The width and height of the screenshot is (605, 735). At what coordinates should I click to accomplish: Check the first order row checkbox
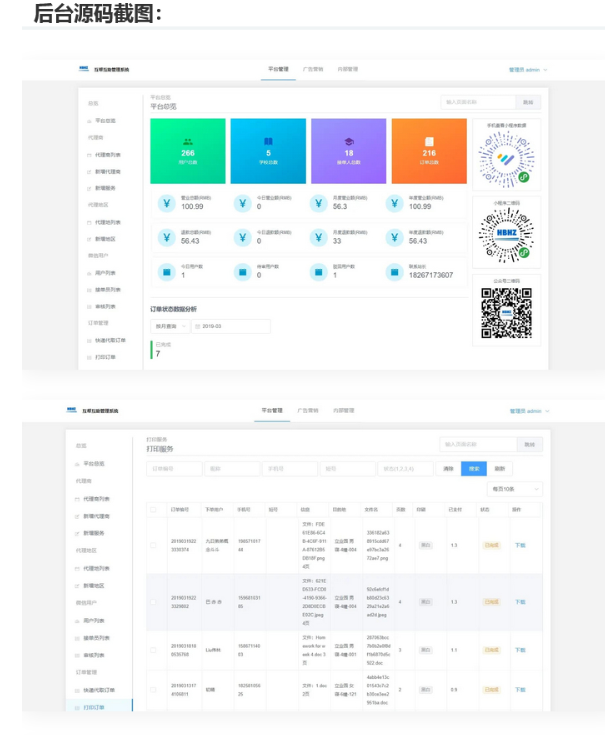pyautogui.click(x=153, y=545)
